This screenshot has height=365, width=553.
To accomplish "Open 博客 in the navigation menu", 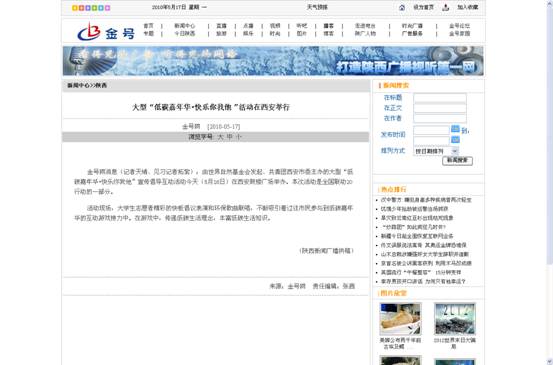I will [329, 34].
